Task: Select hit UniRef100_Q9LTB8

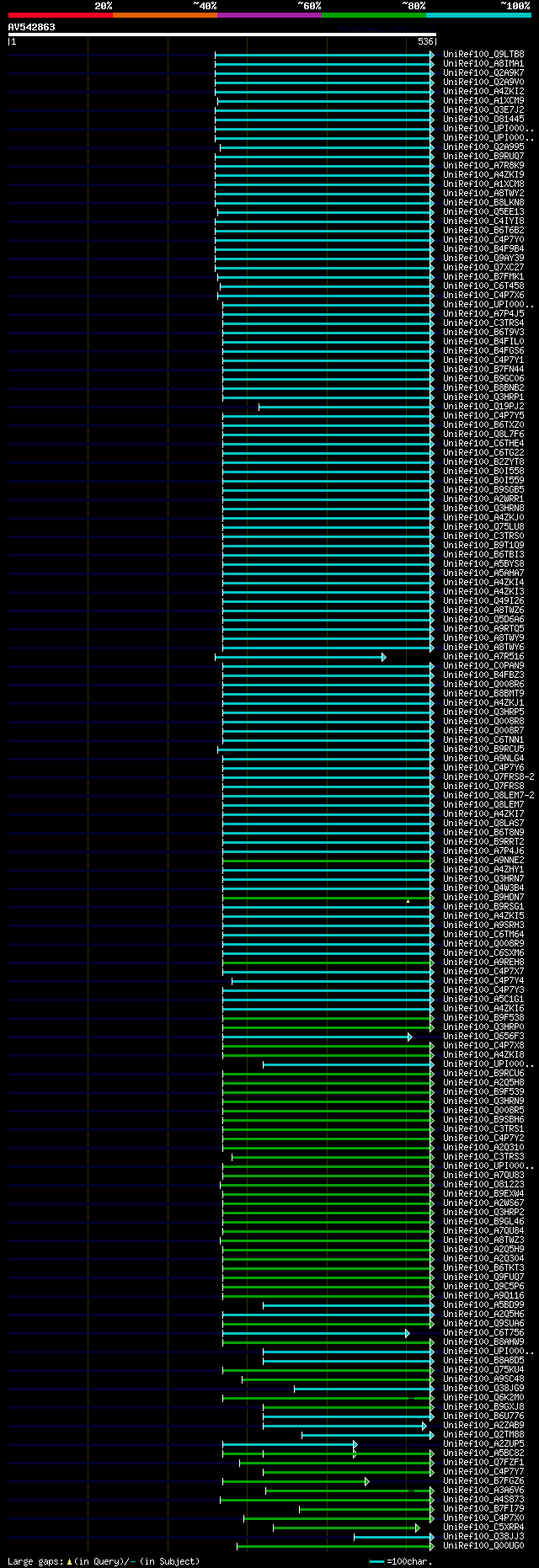Action: 483,55
